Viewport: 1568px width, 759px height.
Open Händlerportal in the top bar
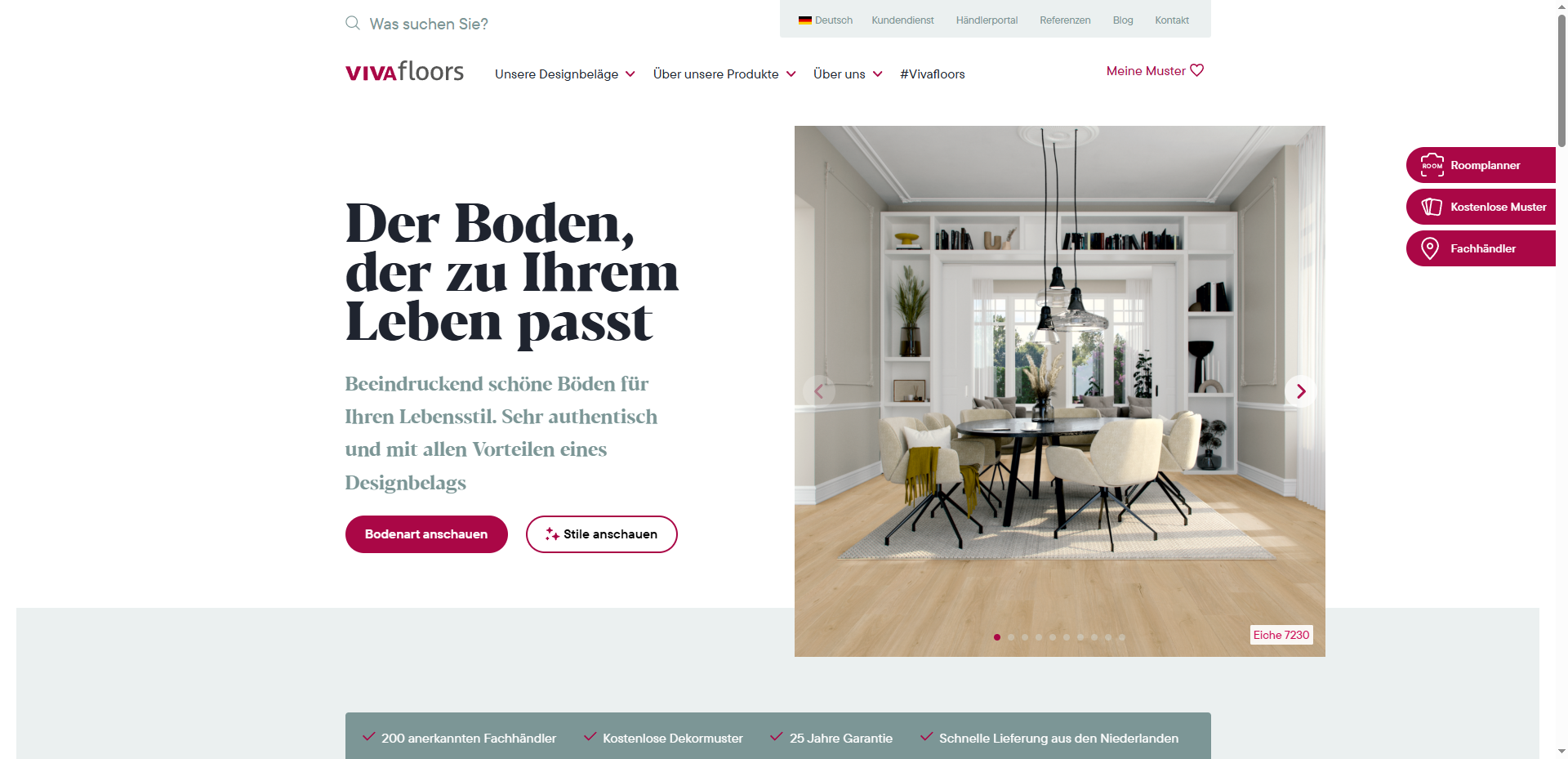point(987,20)
